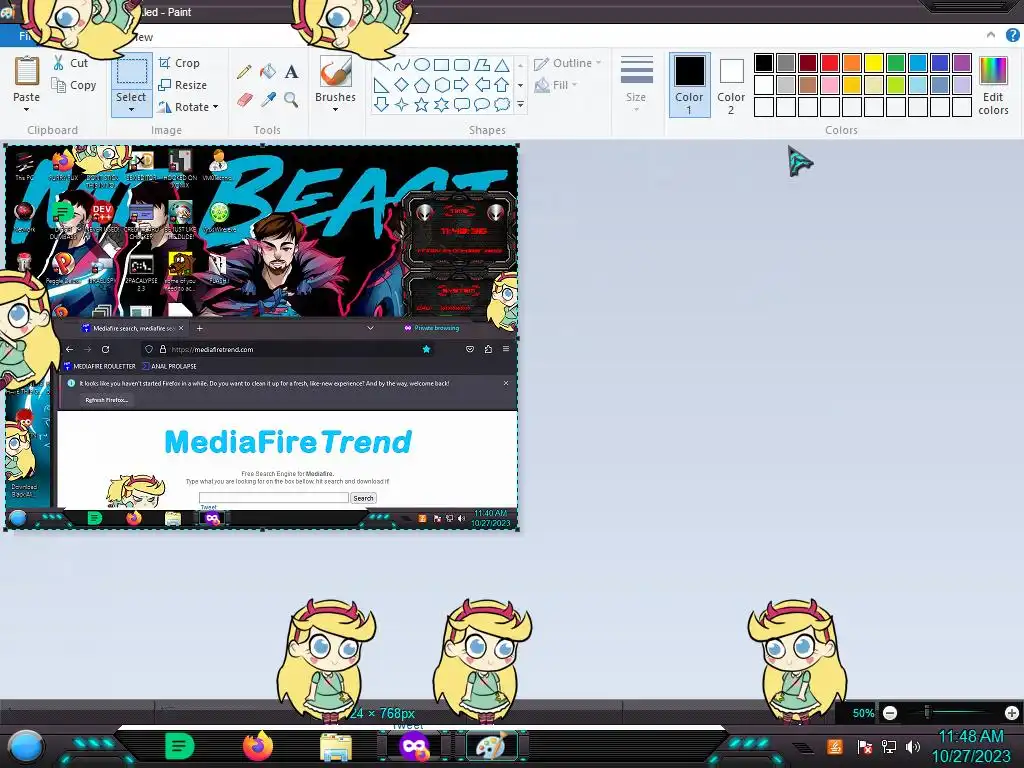The image size is (1024, 768).
Task: Click the Brushes tool icon
Action: [x=336, y=71]
